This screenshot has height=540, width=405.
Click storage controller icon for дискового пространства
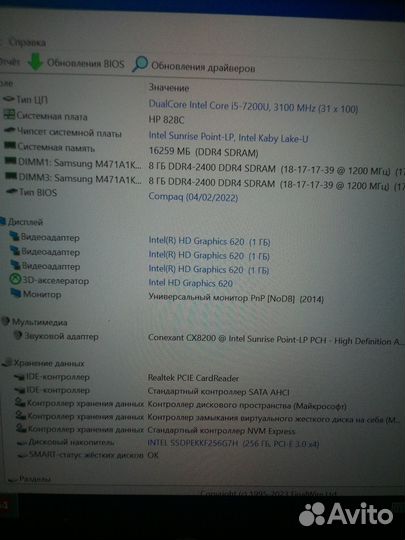(21, 402)
